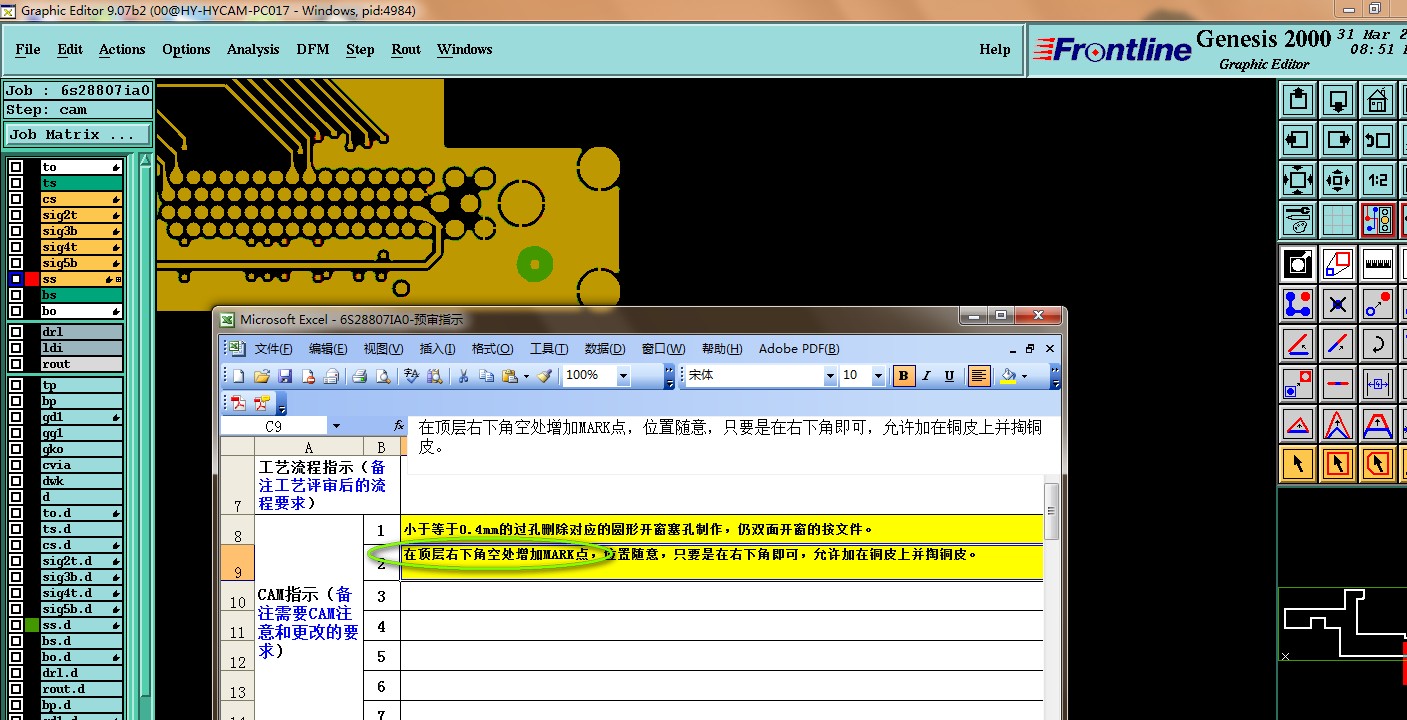Toggle checkbox for layer 'cs'
The height and width of the screenshot is (720, 1407).
click(16, 199)
